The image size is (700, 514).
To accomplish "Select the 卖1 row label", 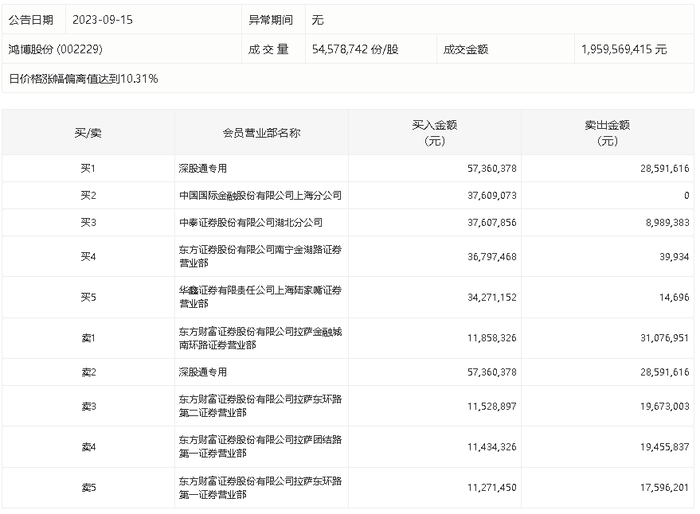I will tap(88, 338).
